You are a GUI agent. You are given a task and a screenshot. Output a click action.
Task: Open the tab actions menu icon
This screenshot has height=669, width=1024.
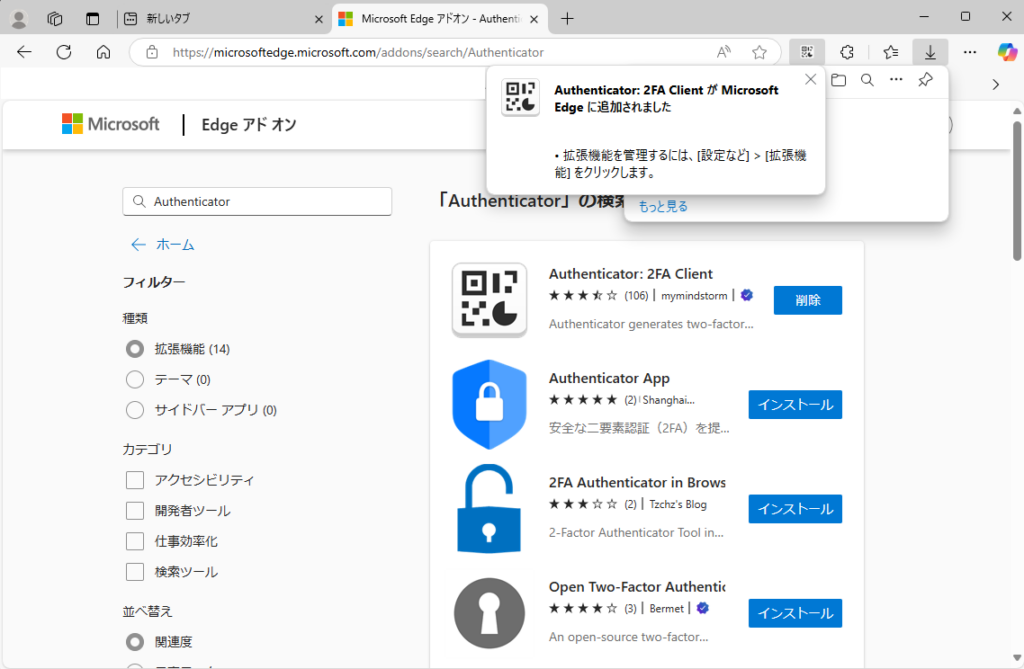pos(93,19)
